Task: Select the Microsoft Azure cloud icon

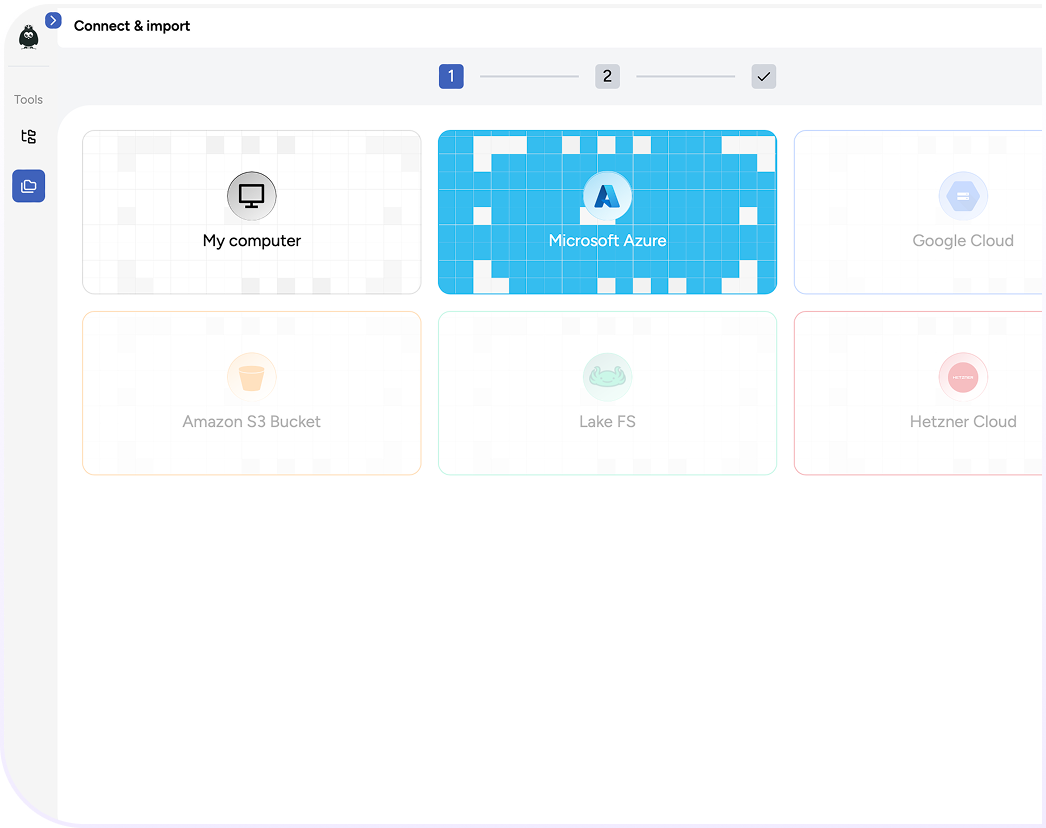Action: pyautogui.click(x=607, y=196)
